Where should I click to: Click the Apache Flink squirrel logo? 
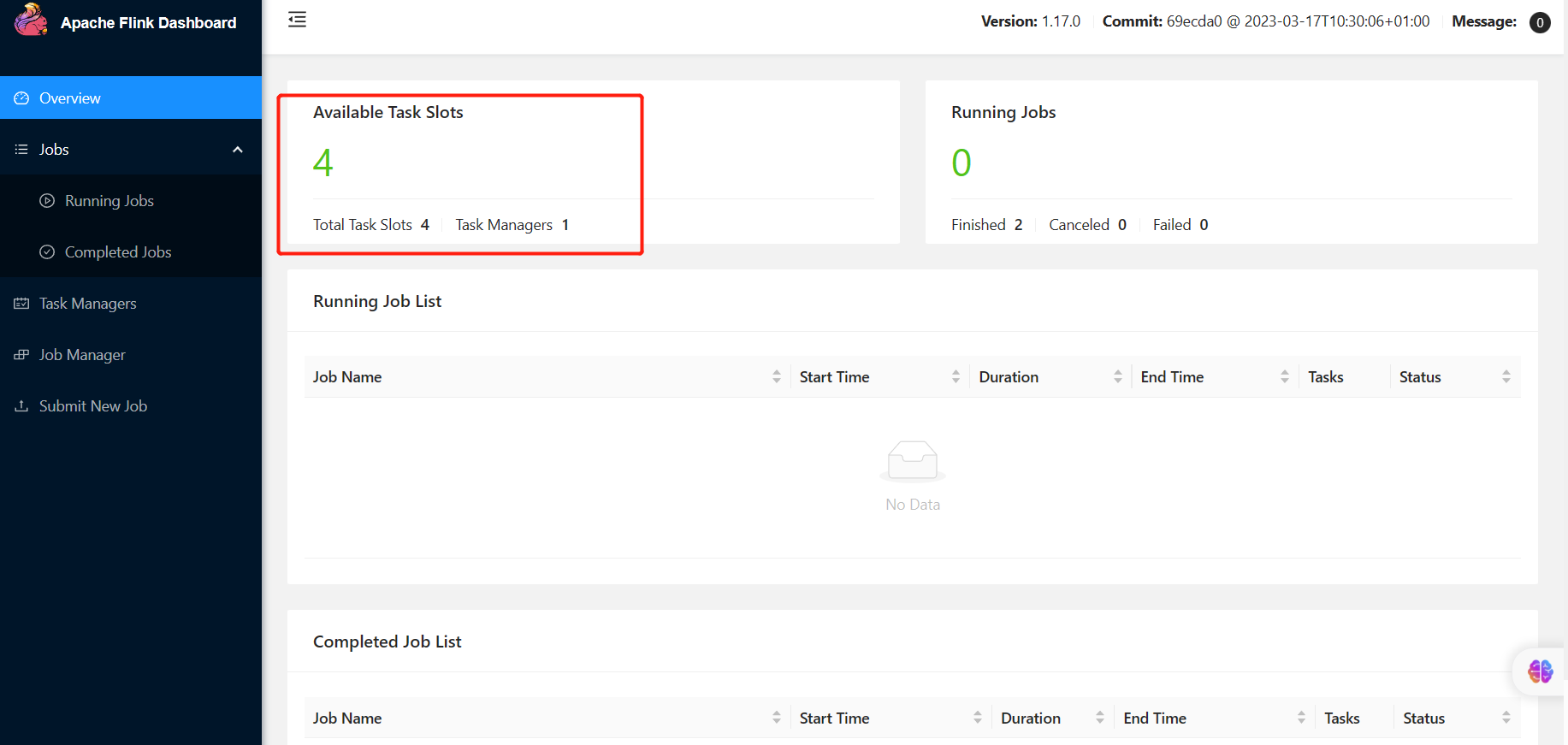[32, 20]
